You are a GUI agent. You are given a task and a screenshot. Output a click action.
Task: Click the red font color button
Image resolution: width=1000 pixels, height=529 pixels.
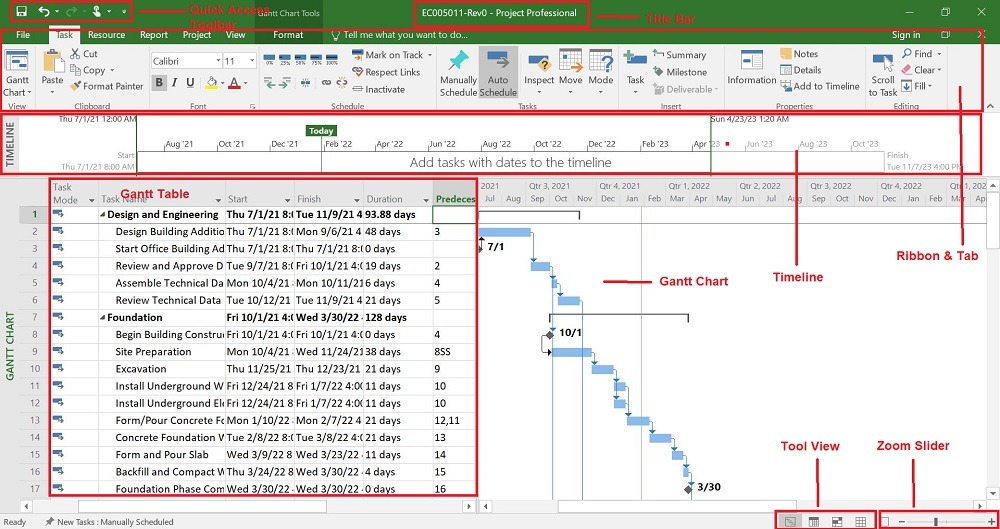point(233,82)
